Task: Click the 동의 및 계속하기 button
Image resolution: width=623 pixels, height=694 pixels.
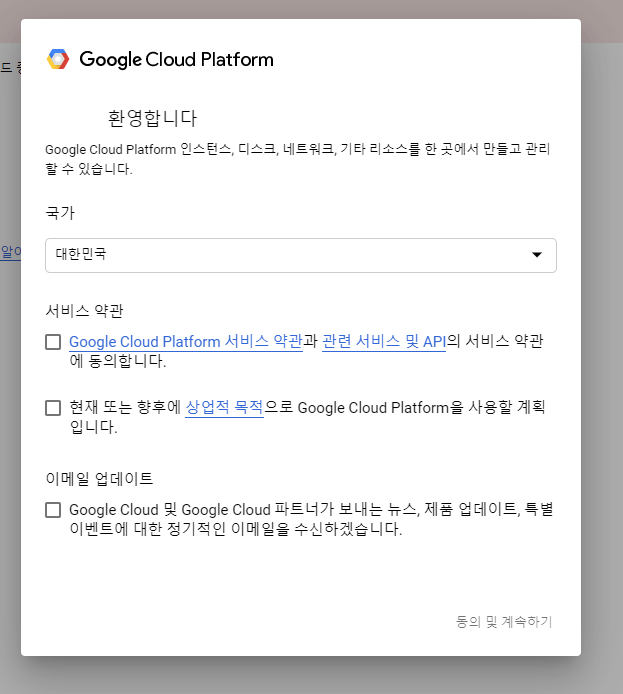Action: click(504, 622)
